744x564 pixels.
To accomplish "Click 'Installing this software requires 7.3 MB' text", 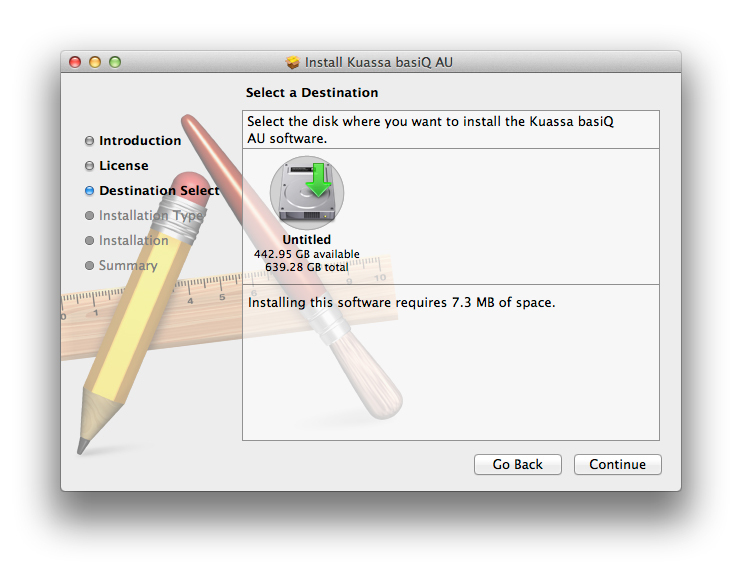I will [401, 303].
